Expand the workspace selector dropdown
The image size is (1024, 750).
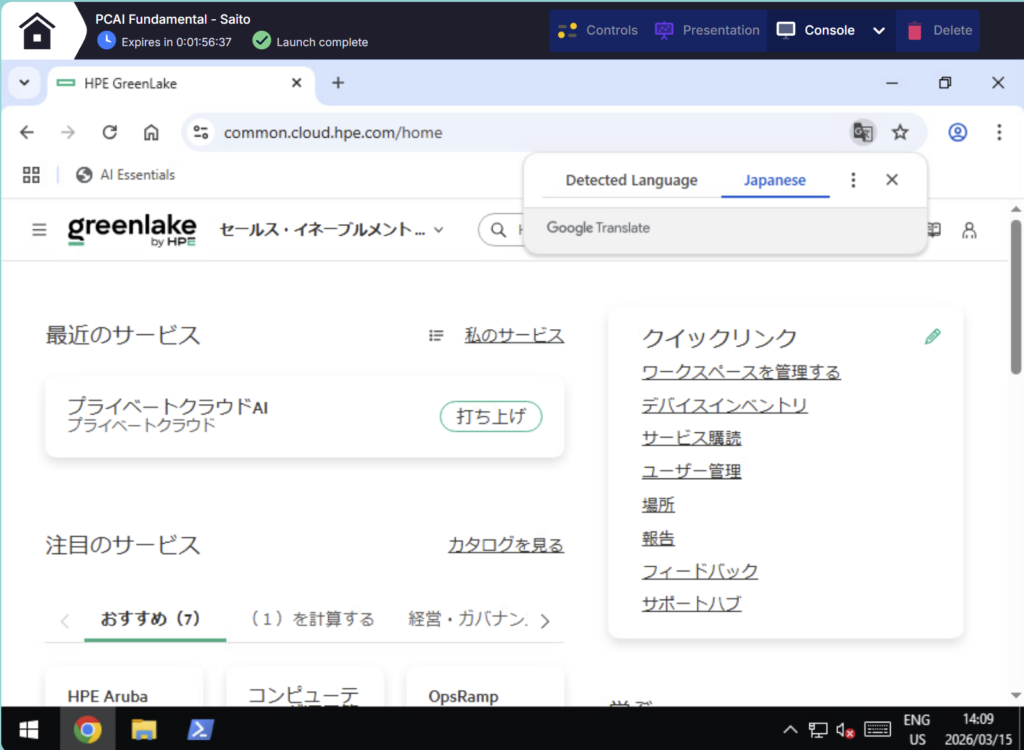coord(438,230)
